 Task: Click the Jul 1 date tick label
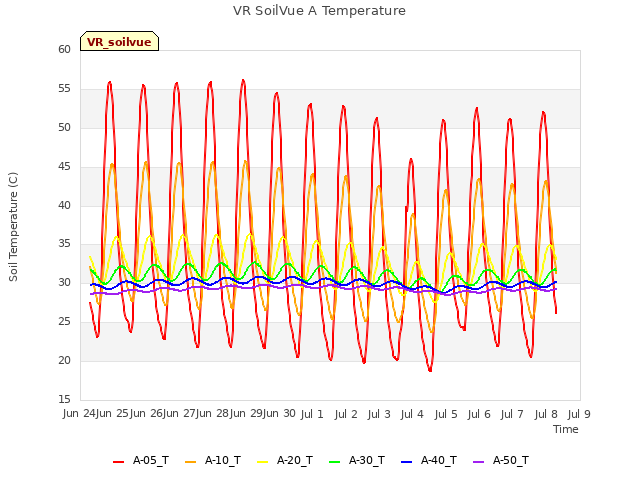(x=312, y=414)
